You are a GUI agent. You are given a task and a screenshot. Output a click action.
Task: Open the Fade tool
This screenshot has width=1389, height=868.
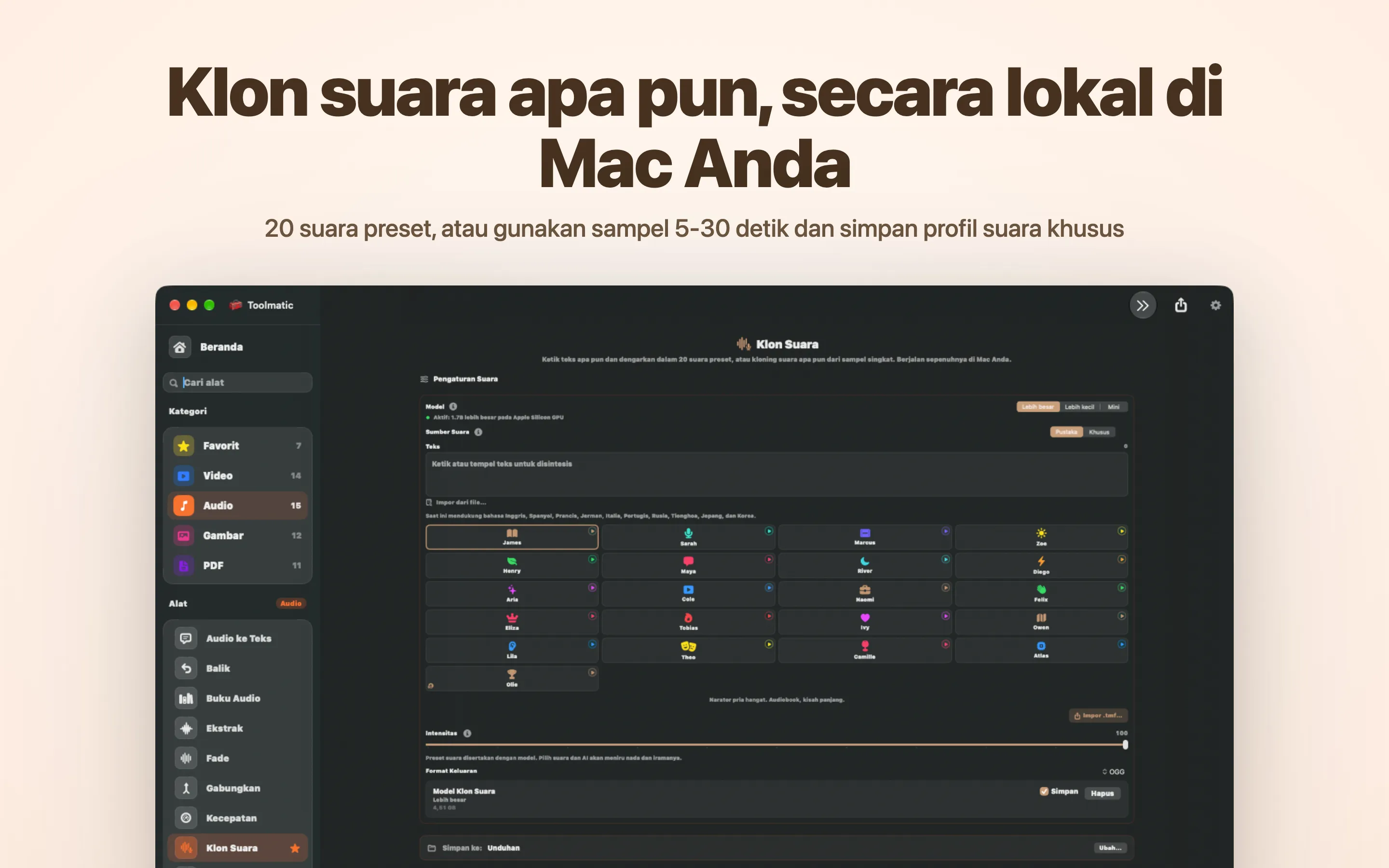[238, 758]
